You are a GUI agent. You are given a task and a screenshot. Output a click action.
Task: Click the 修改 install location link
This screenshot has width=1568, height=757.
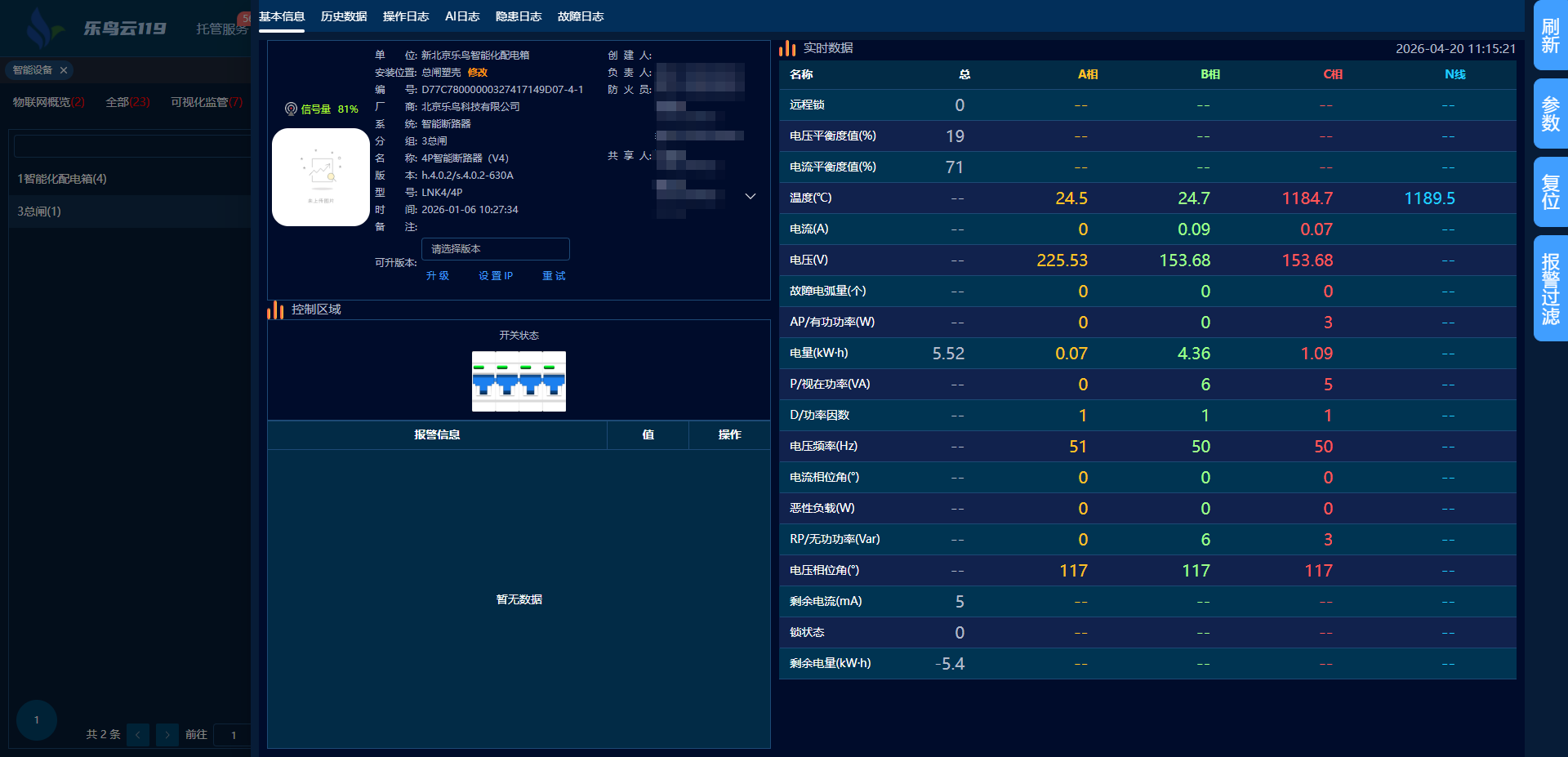pyautogui.click(x=478, y=73)
